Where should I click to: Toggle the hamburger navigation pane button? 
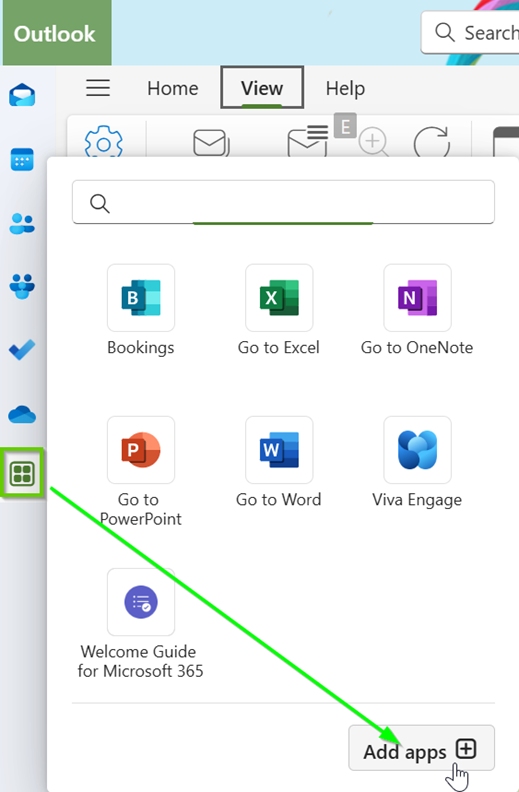click(x=98, y=88)
